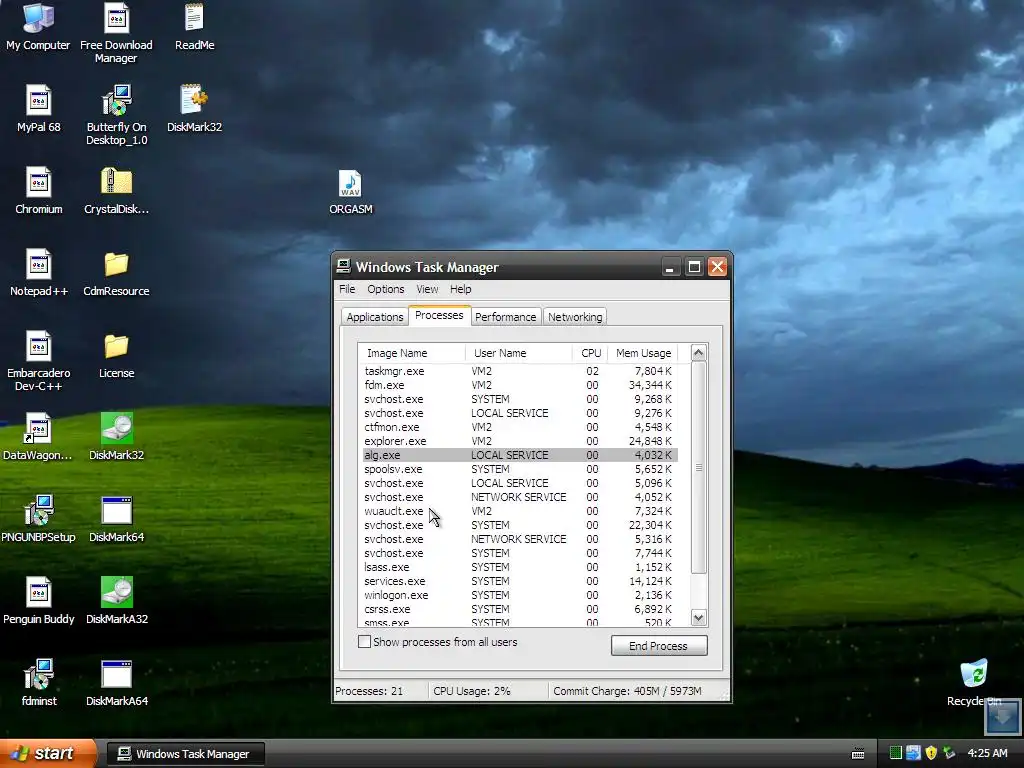
Task: Open CdmResource folder icon
Action: click(x=116, y=272)
